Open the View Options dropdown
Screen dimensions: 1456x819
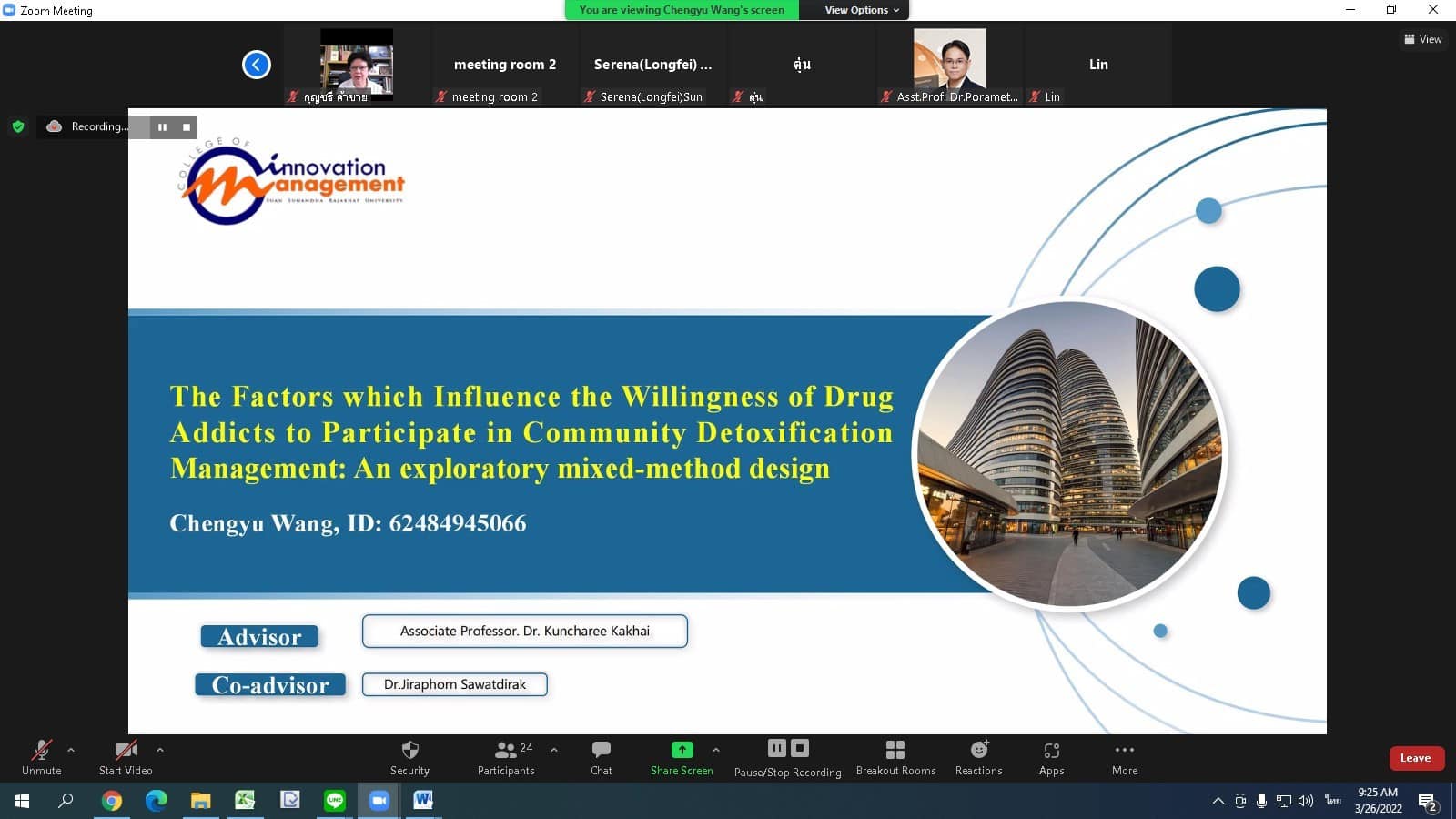(x=861, y=10)
